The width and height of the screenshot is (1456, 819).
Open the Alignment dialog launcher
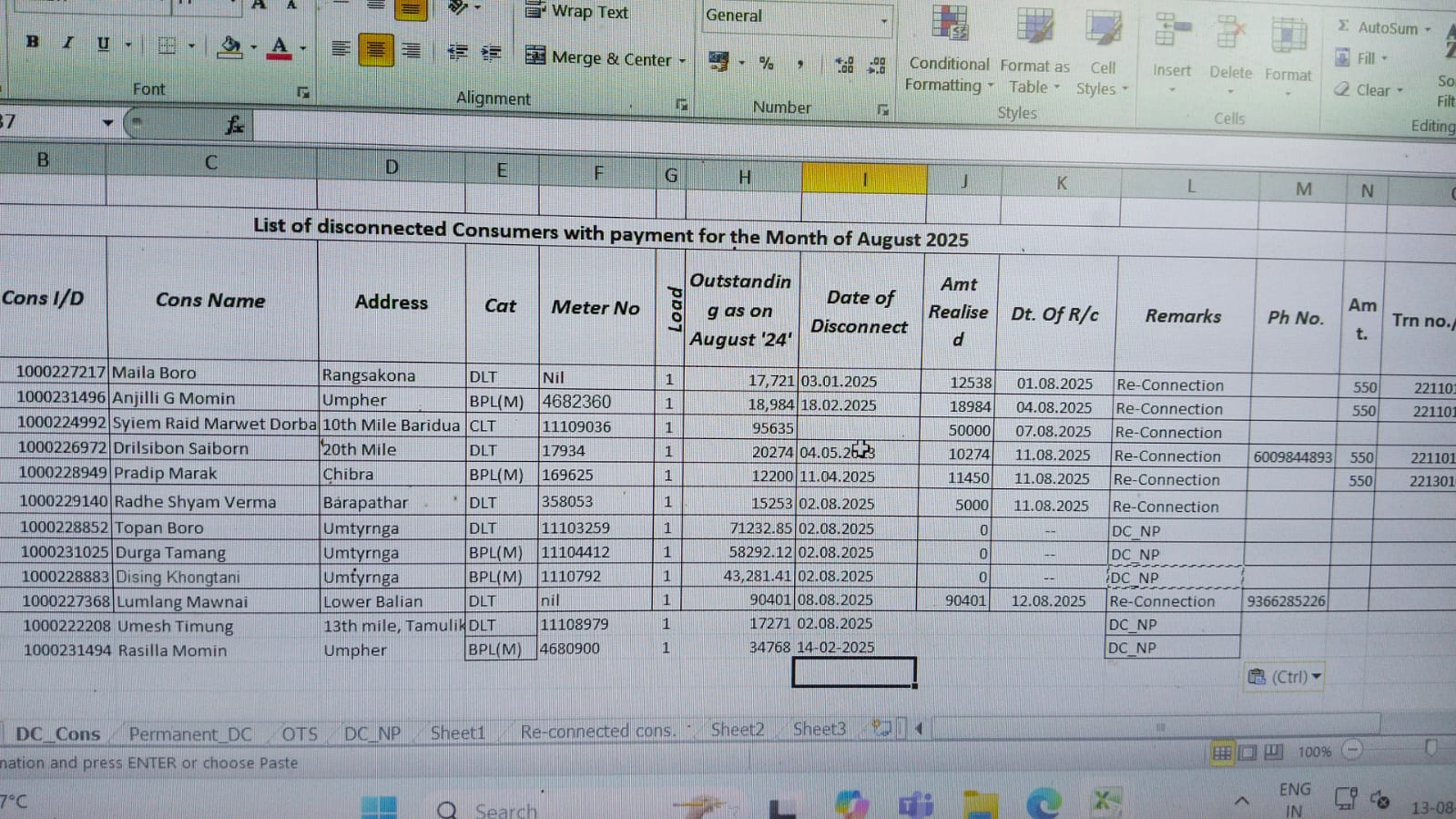(x=681, y=105)
